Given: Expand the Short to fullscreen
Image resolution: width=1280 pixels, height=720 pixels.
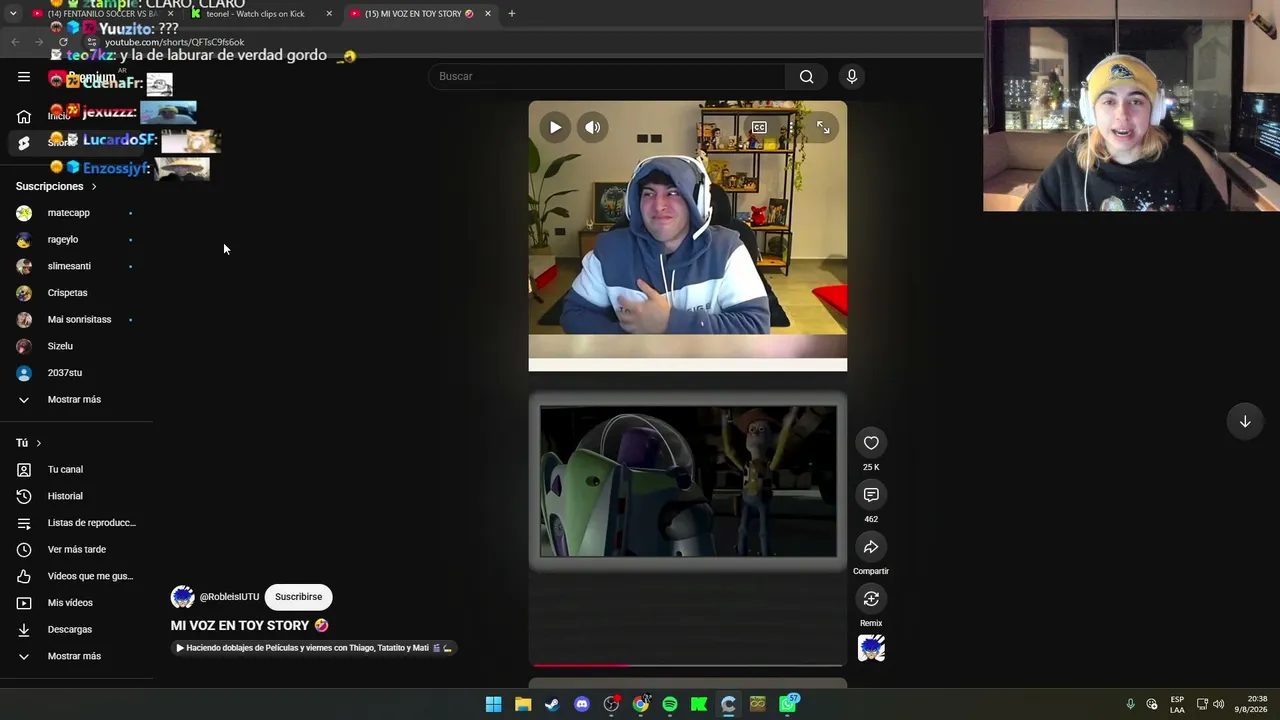Looking at the screenshot, I should 822,127.
